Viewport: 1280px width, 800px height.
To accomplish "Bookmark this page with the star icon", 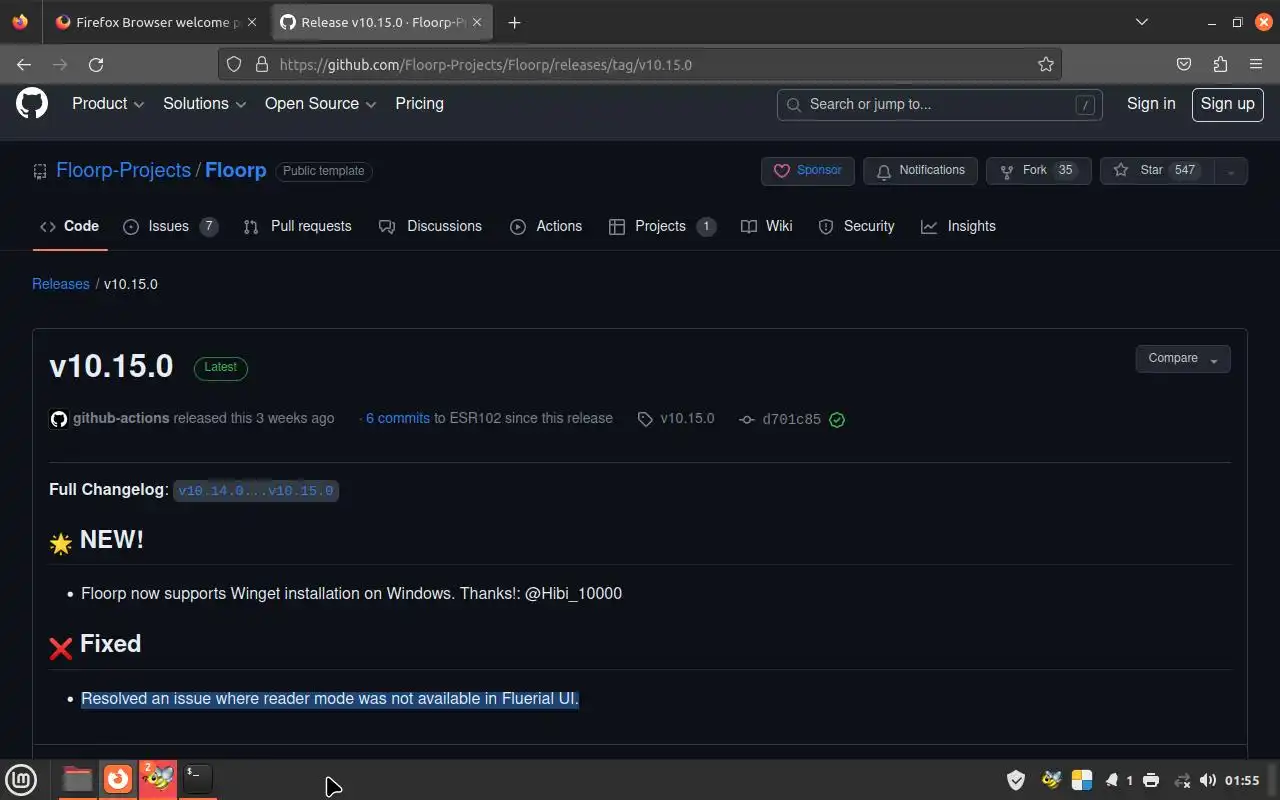I will [x=1046, y=64].
